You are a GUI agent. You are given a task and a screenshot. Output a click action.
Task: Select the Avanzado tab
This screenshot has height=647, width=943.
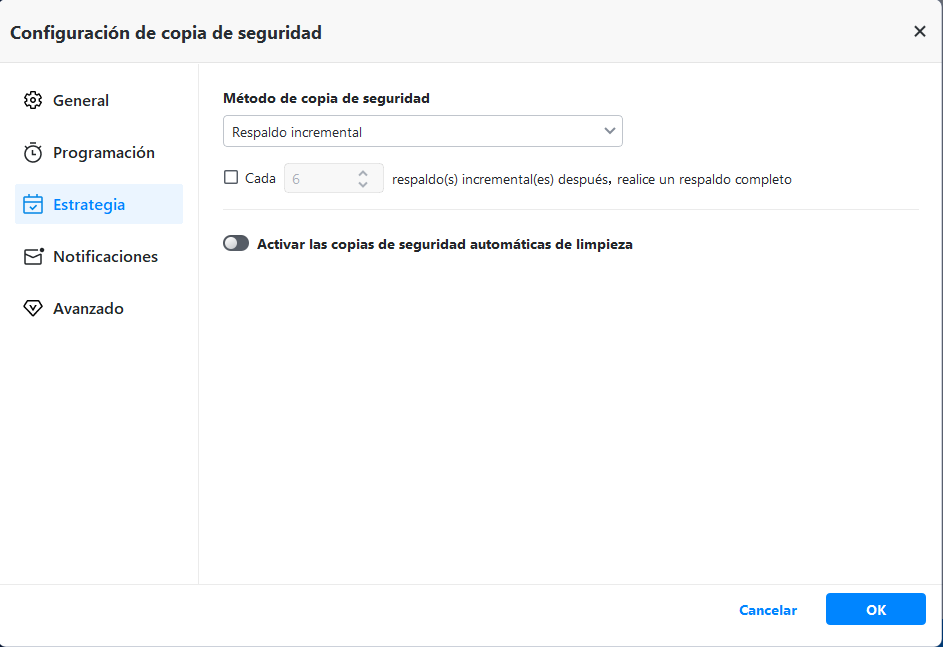pos(88,309)
